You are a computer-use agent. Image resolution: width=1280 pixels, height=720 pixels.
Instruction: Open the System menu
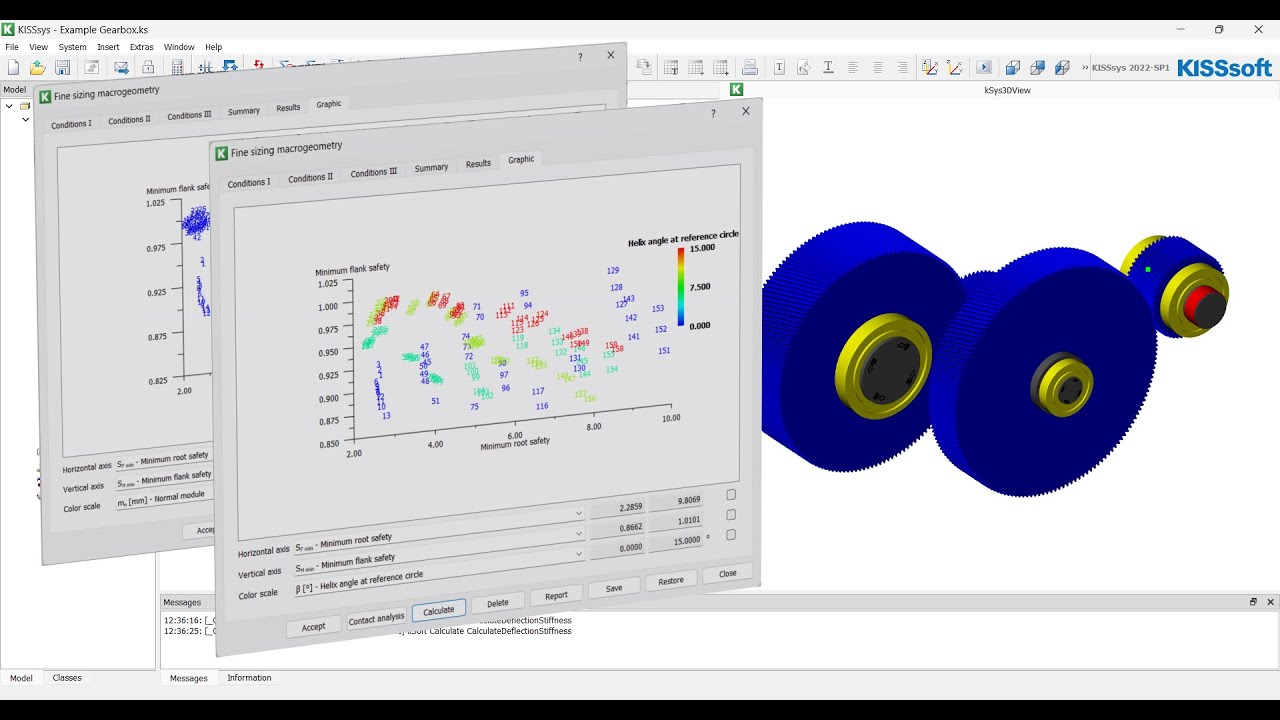(72, 47)
